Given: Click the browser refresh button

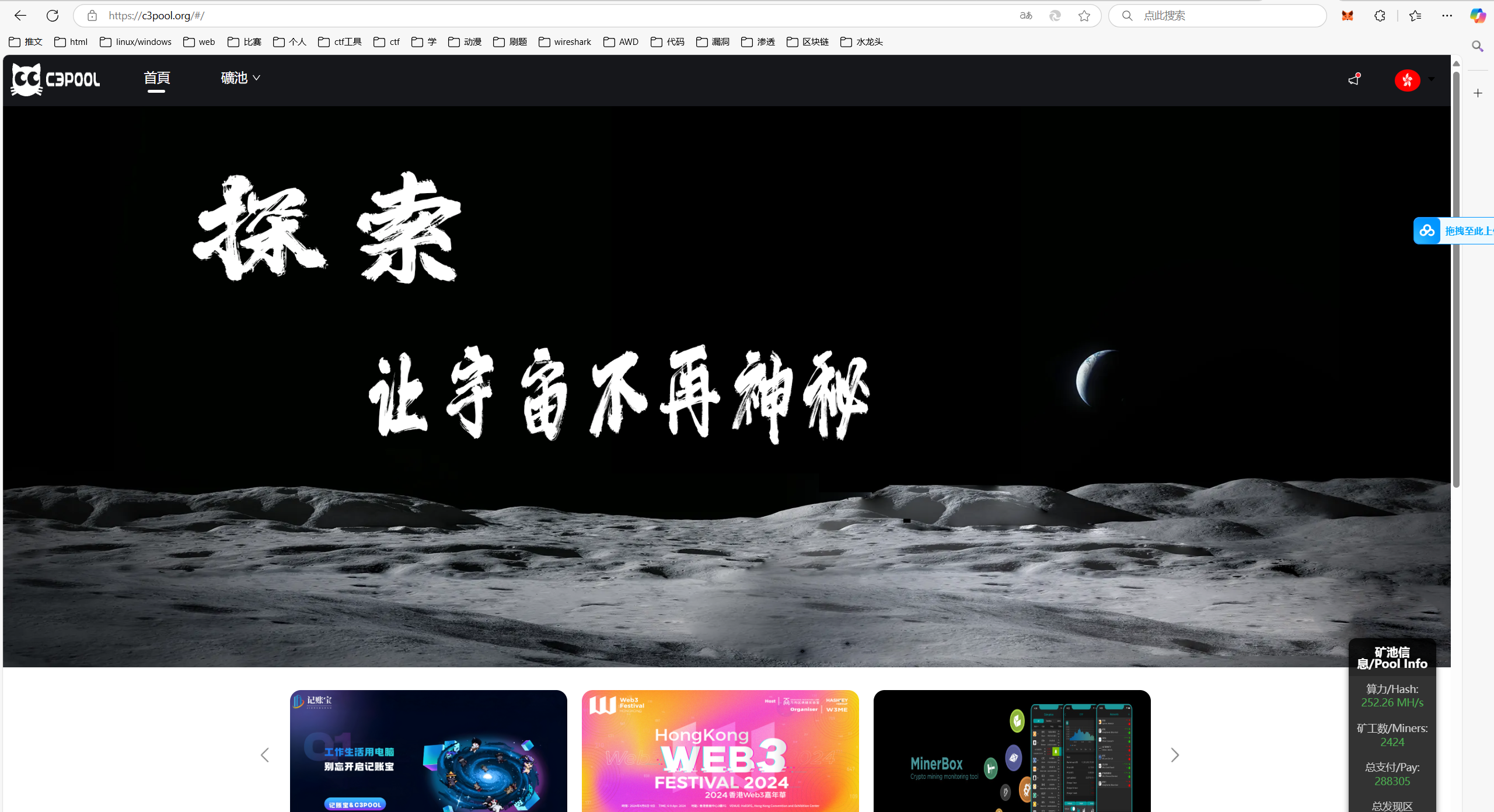Looking at the screenshot, I should click(53, 16).
